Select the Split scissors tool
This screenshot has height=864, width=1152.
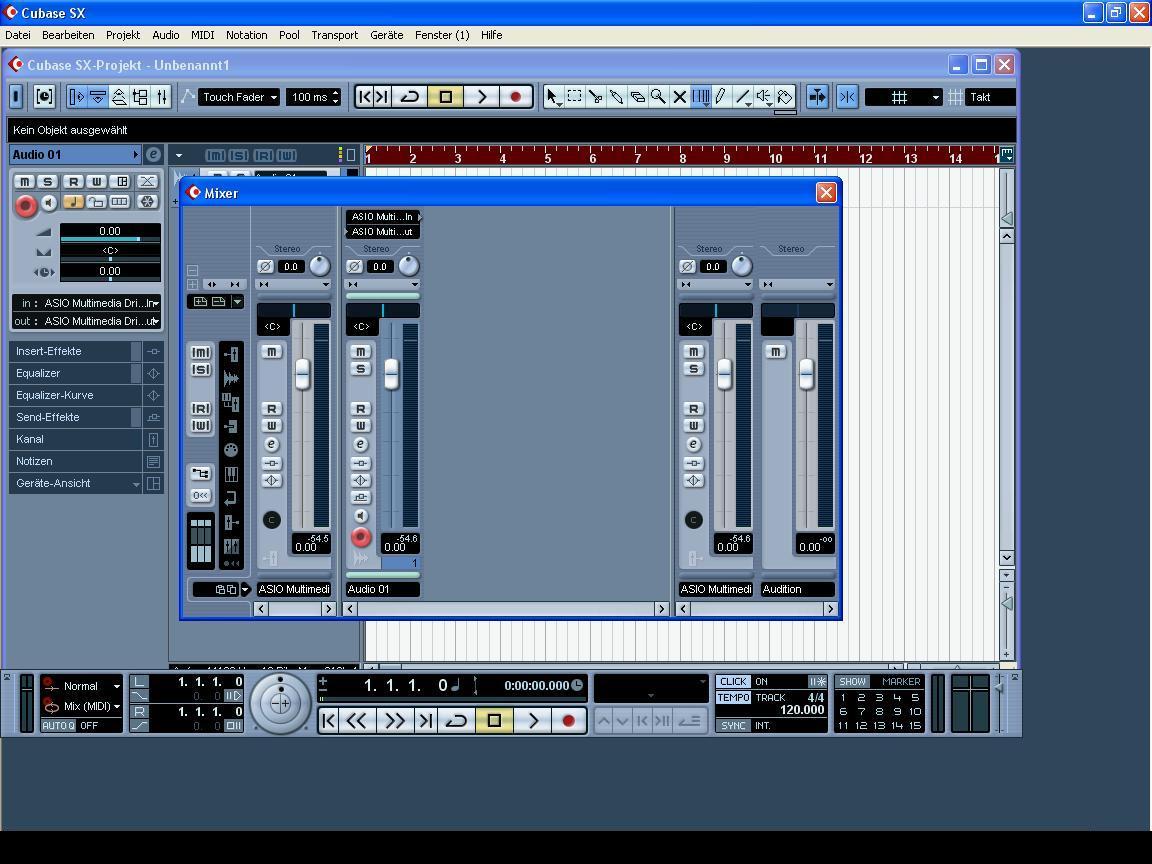(596, 96)
